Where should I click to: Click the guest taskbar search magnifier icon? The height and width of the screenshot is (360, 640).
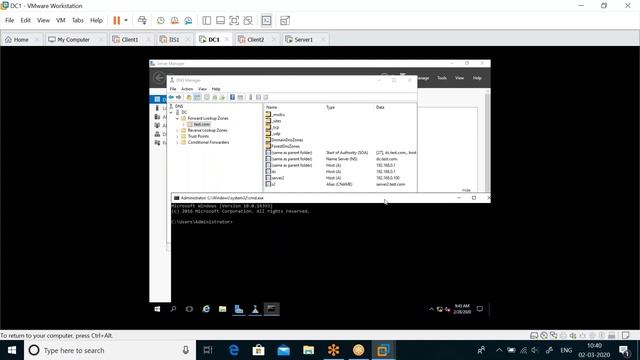[173, 309]
